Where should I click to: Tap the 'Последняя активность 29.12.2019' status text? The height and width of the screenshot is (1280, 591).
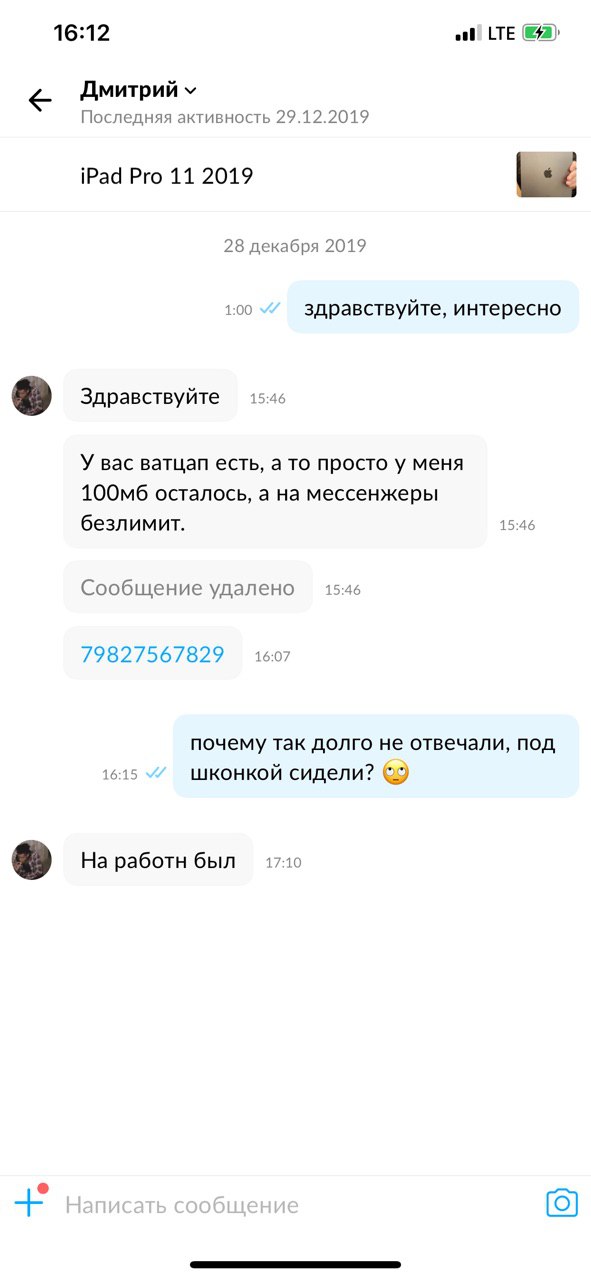coord(225,117)
